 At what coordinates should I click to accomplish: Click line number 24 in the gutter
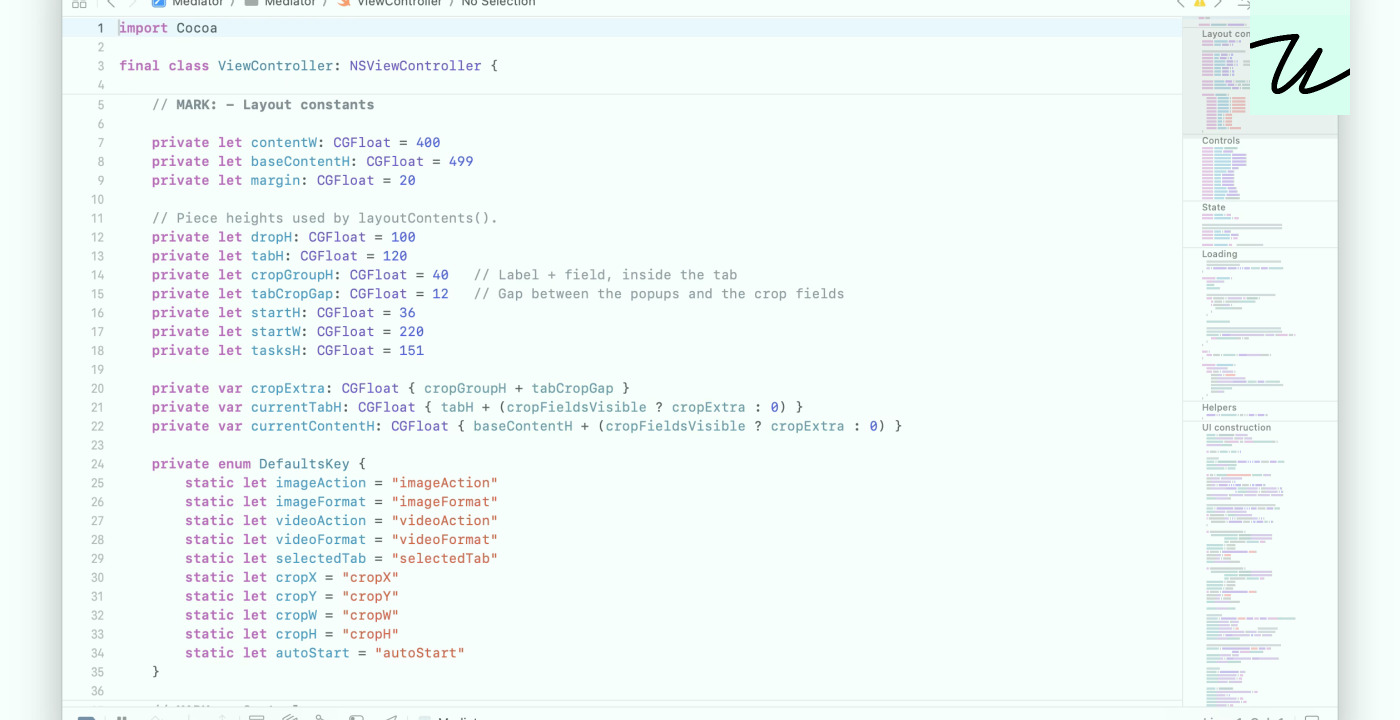[97, 464]
